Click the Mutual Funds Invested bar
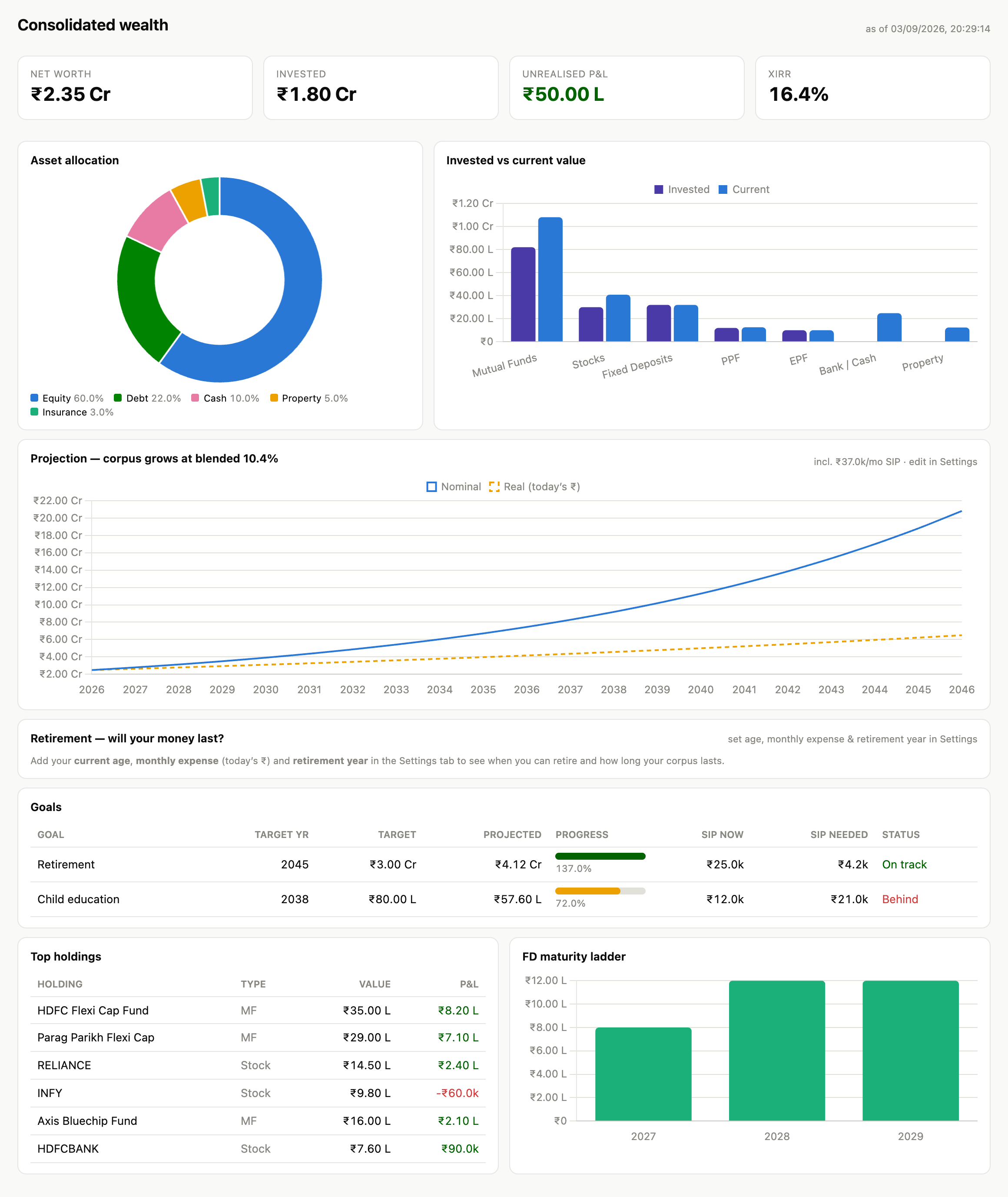Viewport: 1008px width, 1197px height. coord(523,294)
